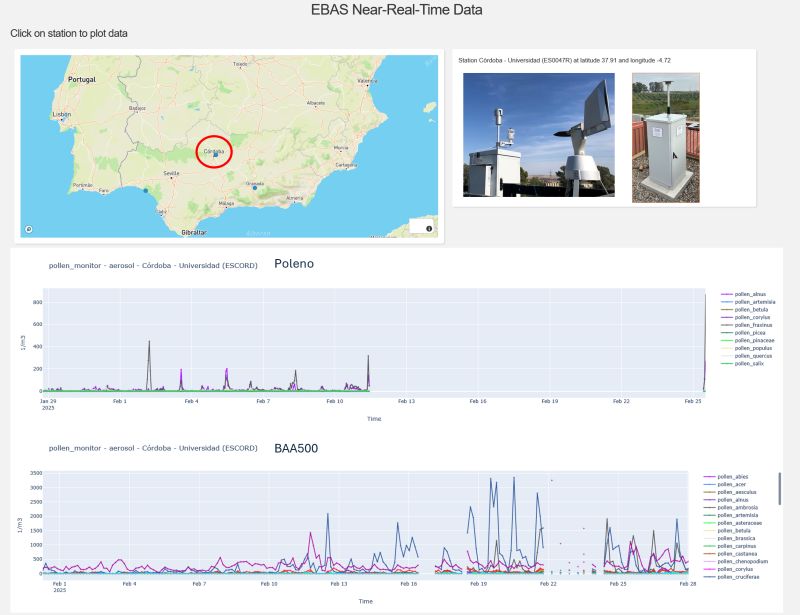Toggle the pollen_brassica trace
Screen dimensions: 800x615
coord(730,538)
